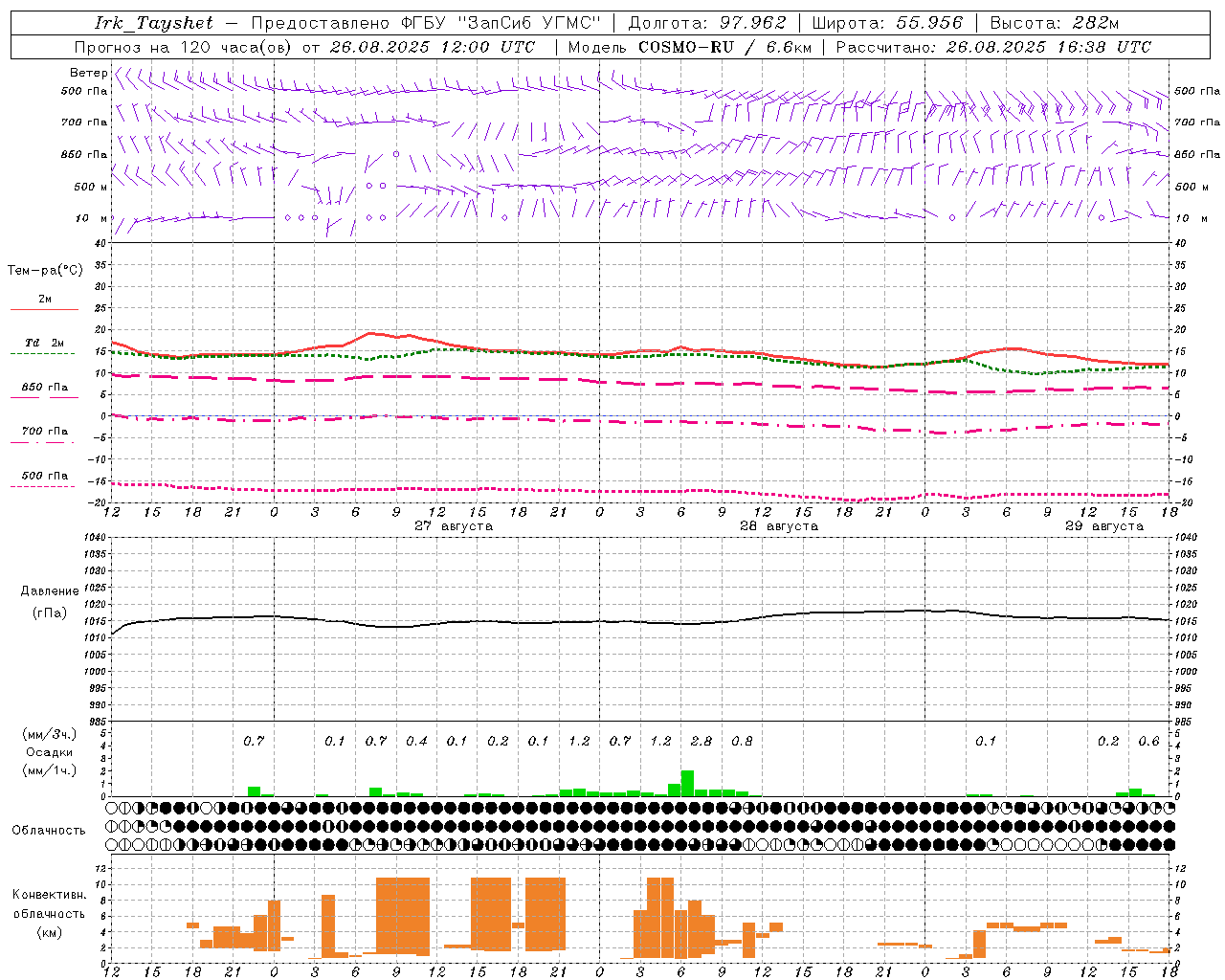This screenshot has width=1225, height=980.
Task: Click the 29 августа date label
Action: click(x=1104, y=526)
